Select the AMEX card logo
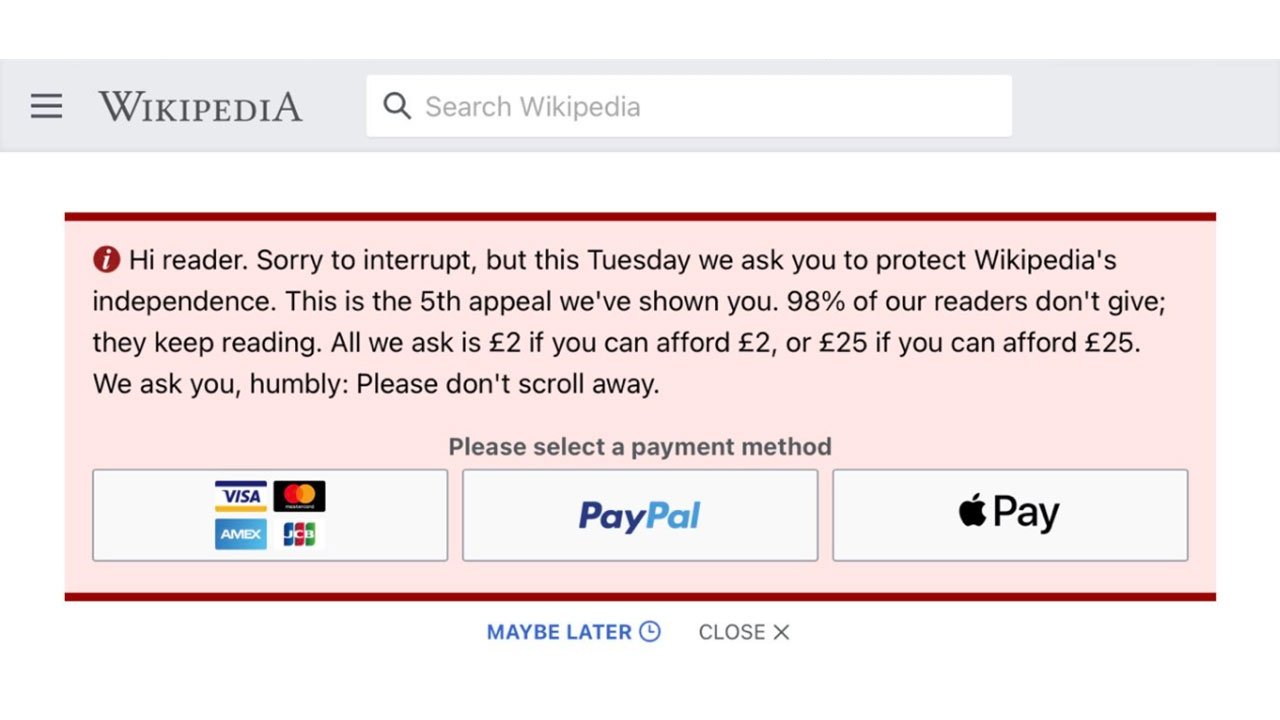 (x=241, y=534)
